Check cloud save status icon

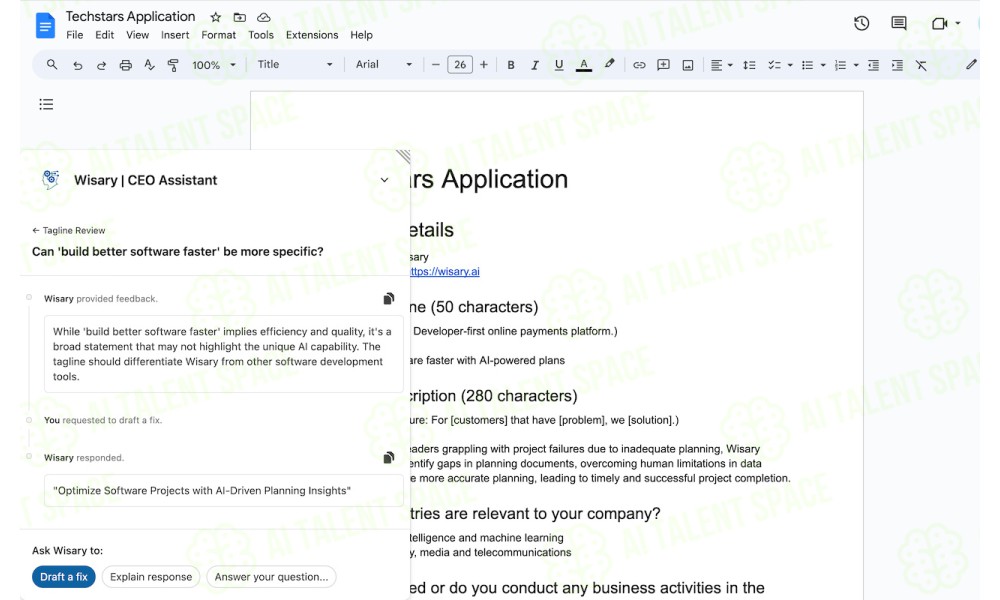coord(263,17)
